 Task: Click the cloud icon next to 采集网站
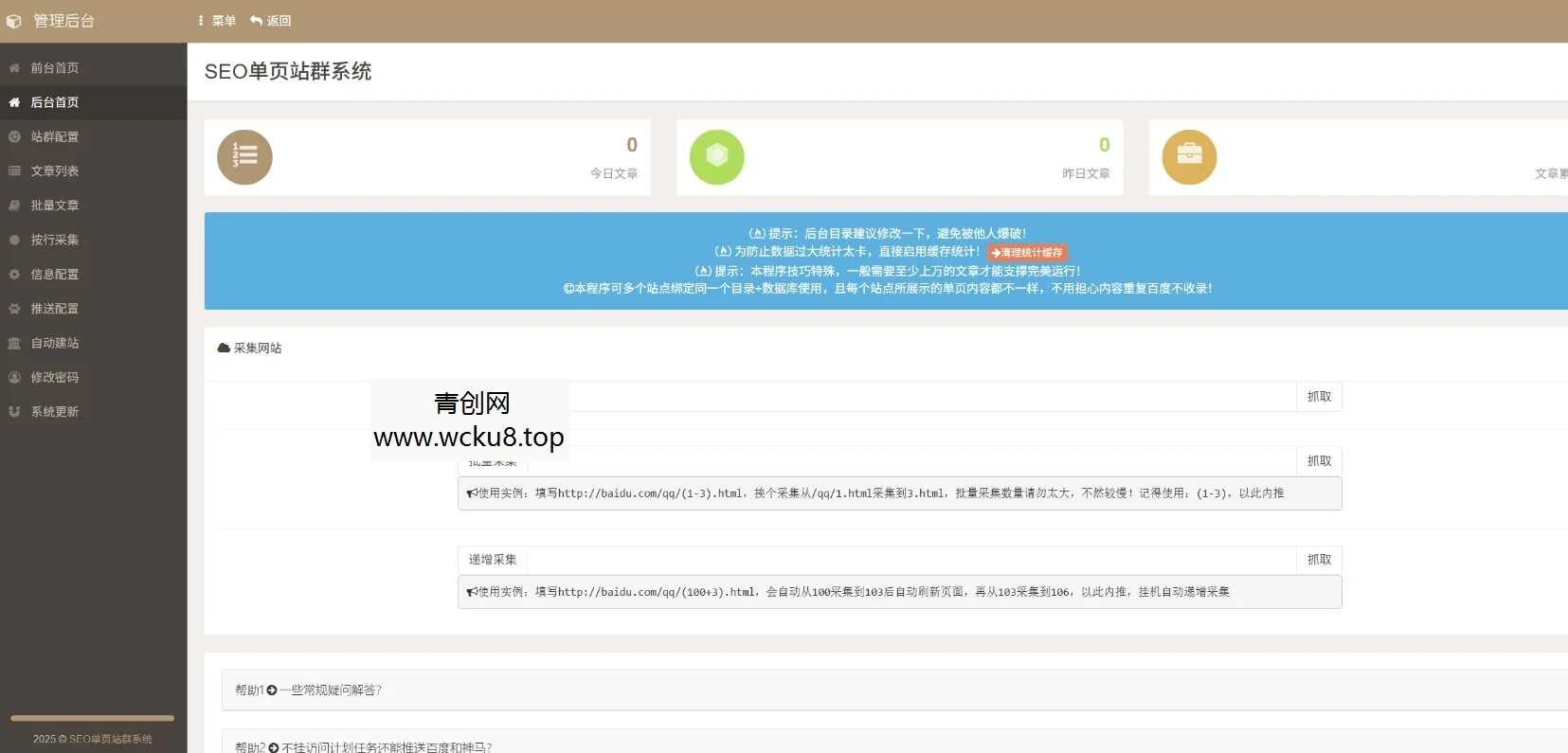point(224,349)
